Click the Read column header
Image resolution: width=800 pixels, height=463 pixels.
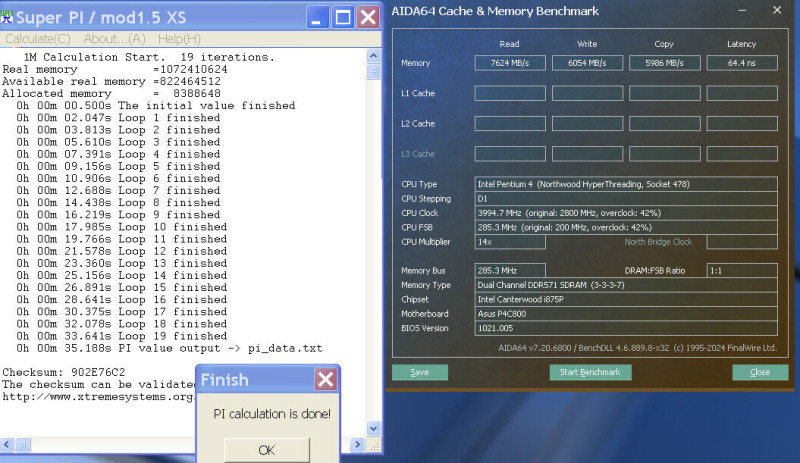509,44
